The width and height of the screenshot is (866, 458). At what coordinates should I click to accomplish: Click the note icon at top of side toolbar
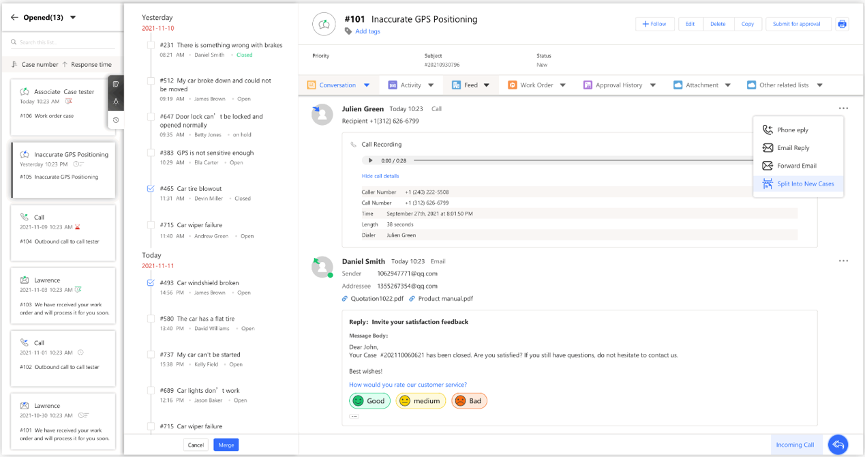point(116,84)
